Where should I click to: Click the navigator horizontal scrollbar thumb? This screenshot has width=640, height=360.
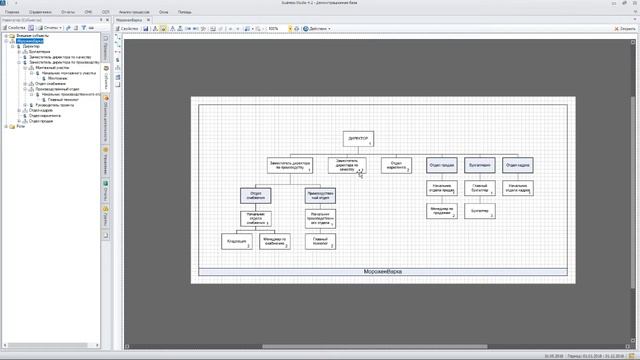pos(48,345)
